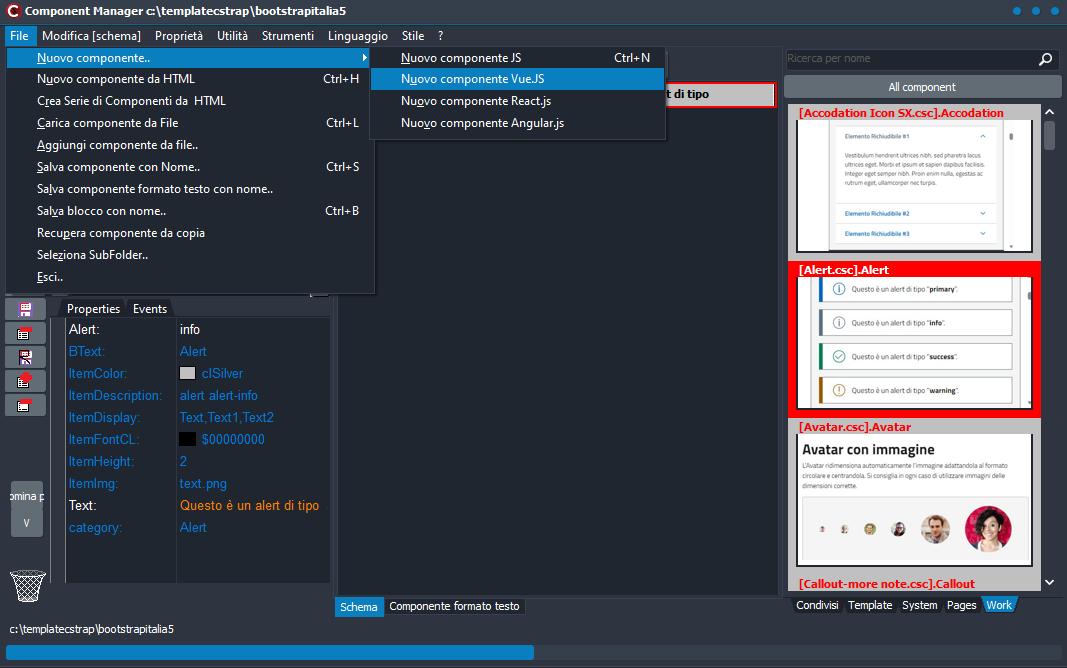Screen dimensions: 1067x668
Task: Click the floppy disk save icon in the sidebar
Action: coord(25,310)
